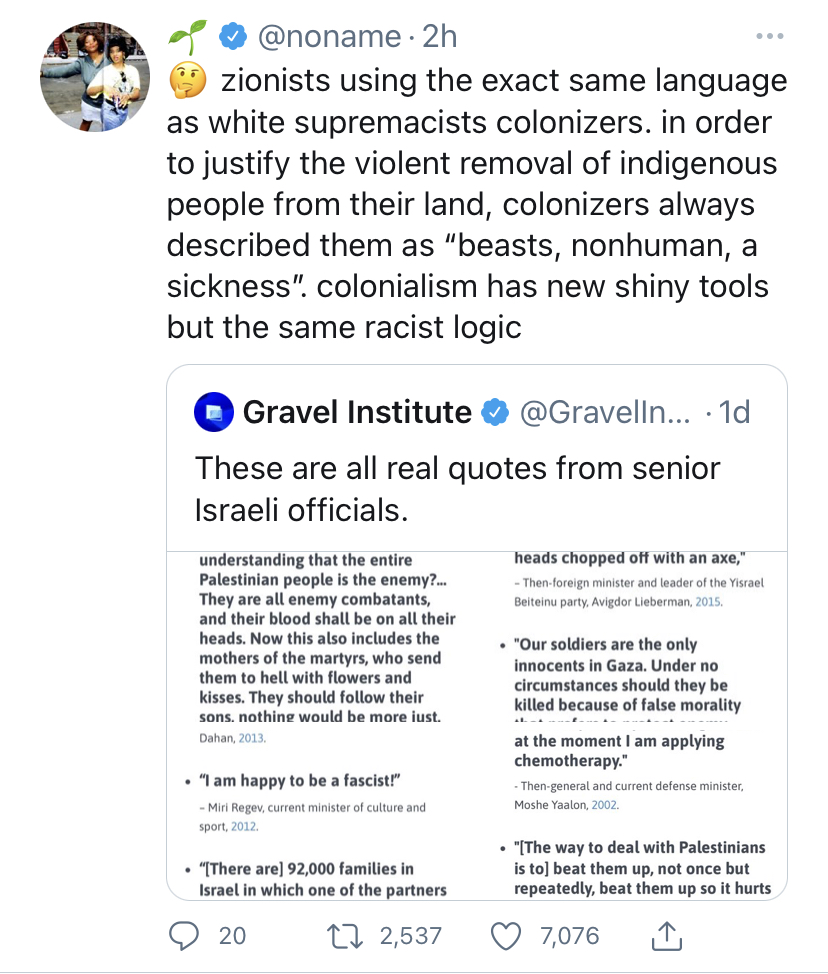Open the quoted tweet text about Israeli officials
Screen dimensions: 828x974
(457, 489)
